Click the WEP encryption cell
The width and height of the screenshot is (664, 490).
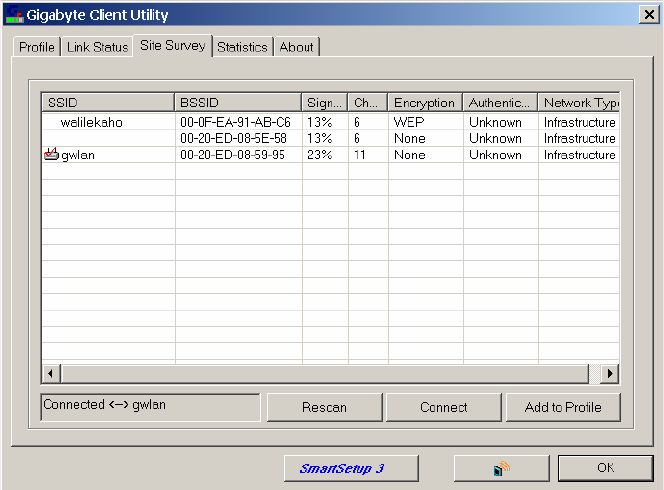point(409,122)
